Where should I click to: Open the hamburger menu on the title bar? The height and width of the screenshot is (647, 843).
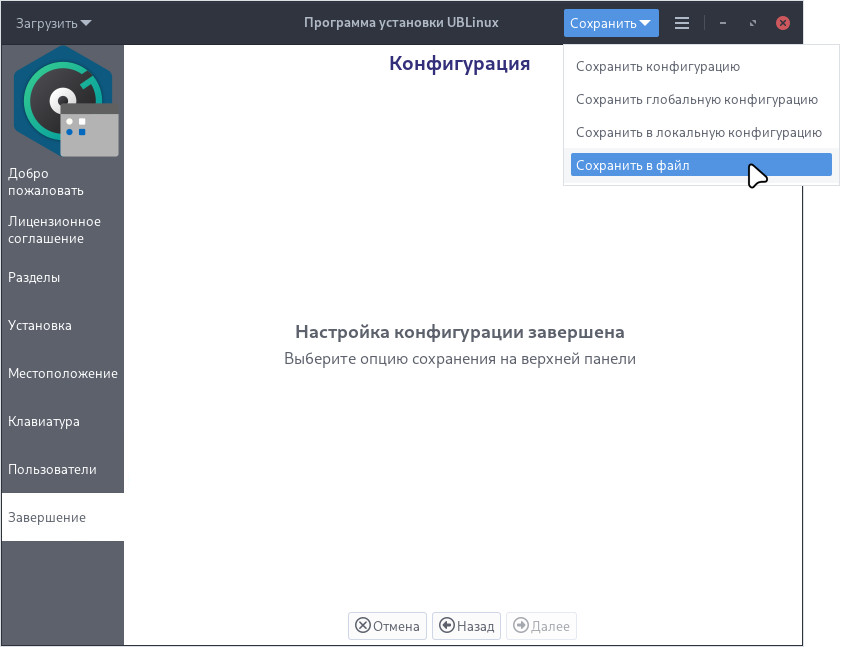coord(682,22)
